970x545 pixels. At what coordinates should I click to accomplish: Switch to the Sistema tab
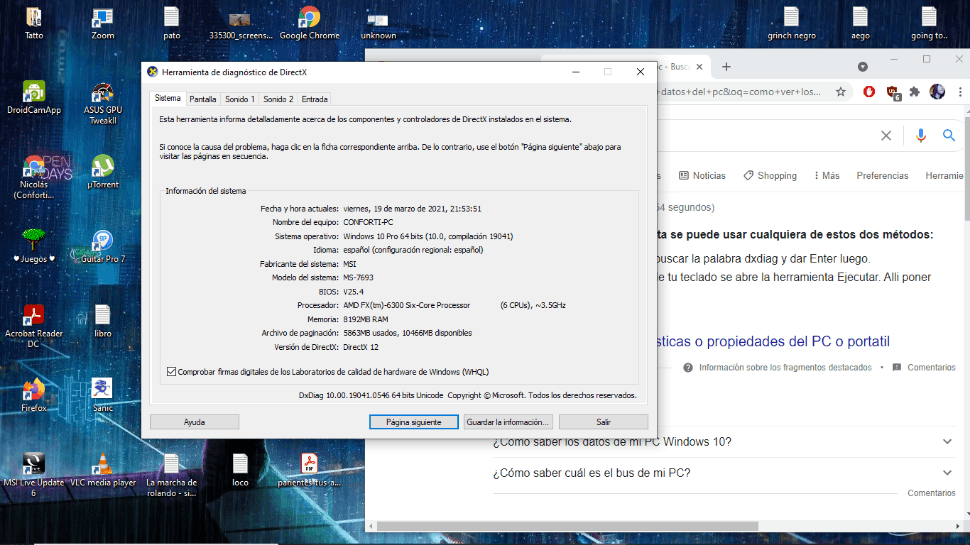(167, 98)
